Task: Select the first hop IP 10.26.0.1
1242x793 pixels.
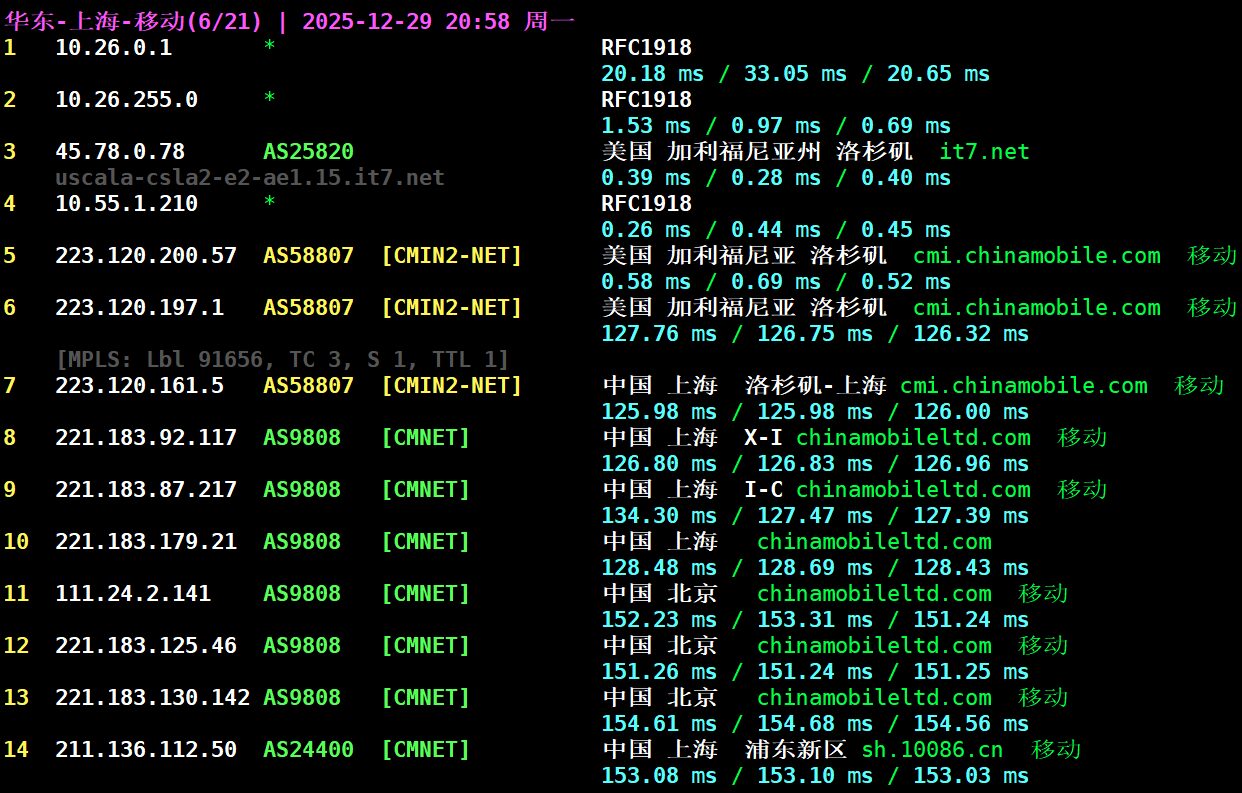Action: coord(113,47)
